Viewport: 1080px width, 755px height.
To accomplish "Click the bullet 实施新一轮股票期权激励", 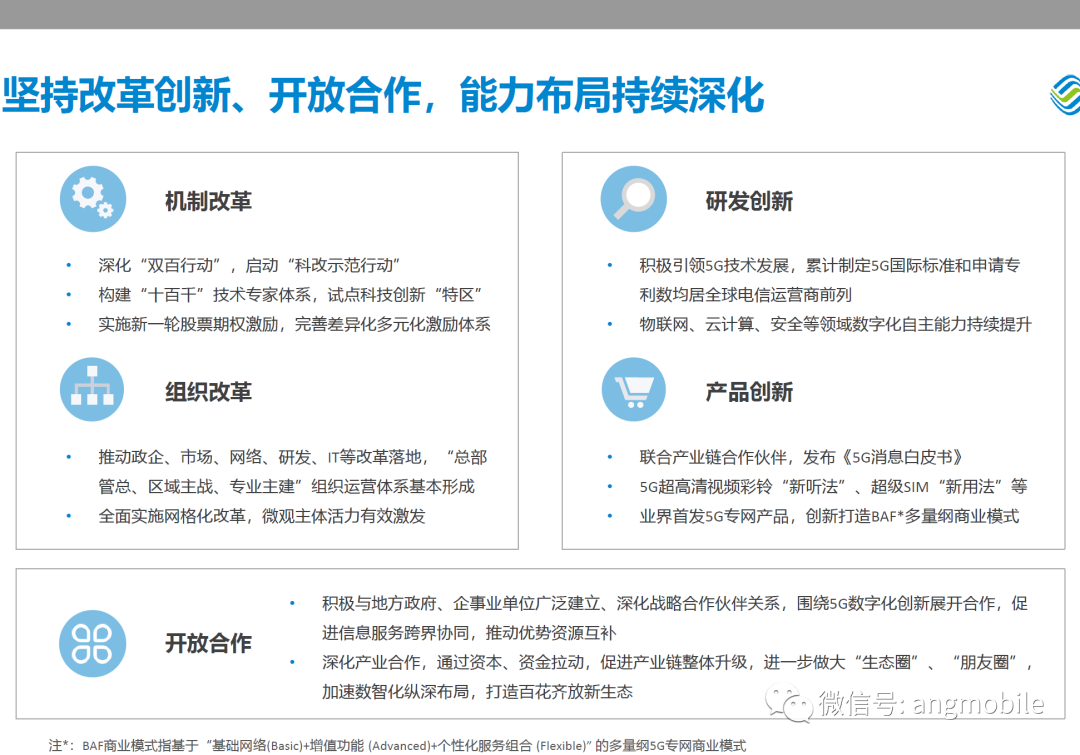I will 294,324.
